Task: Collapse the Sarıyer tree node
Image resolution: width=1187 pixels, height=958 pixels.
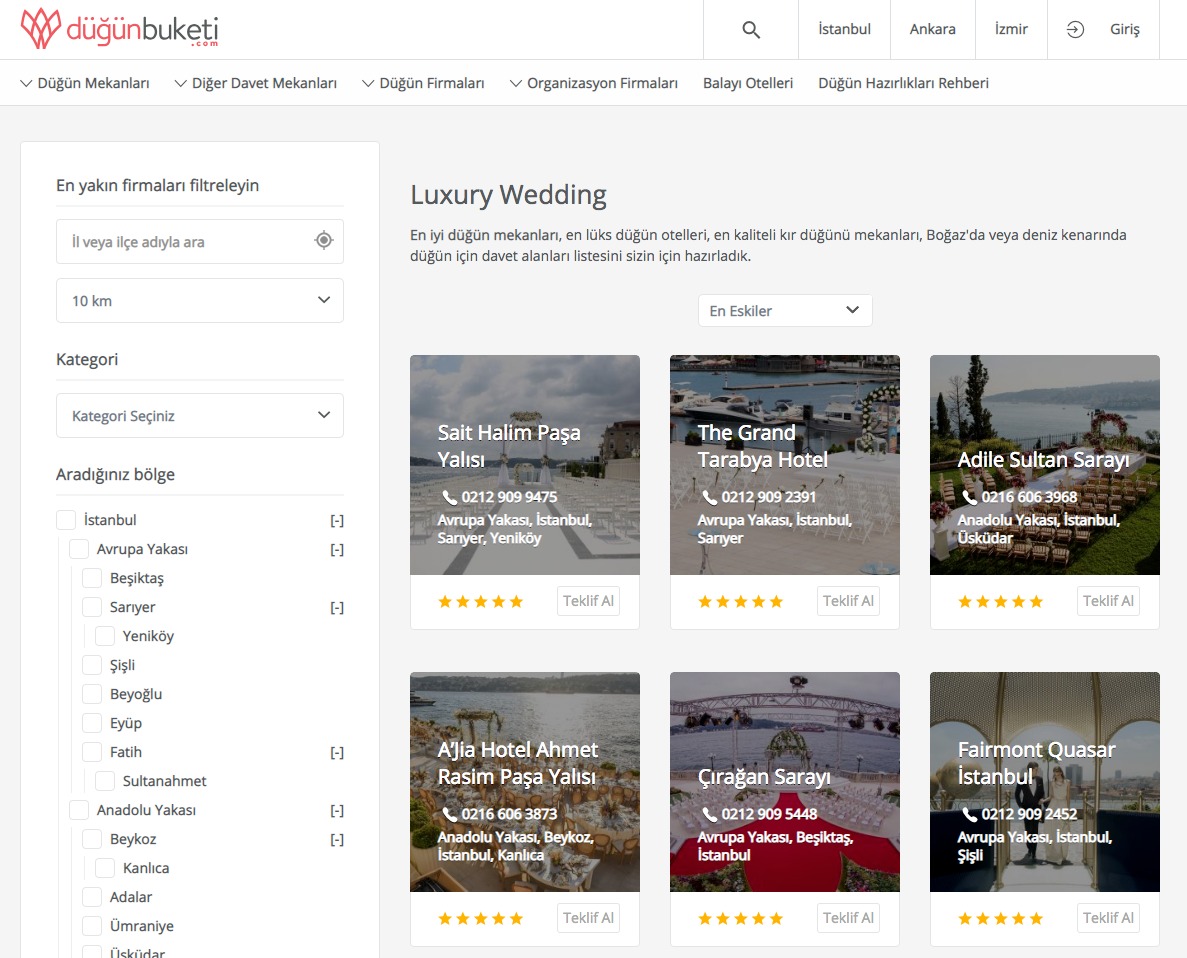Action: point(337,607)
